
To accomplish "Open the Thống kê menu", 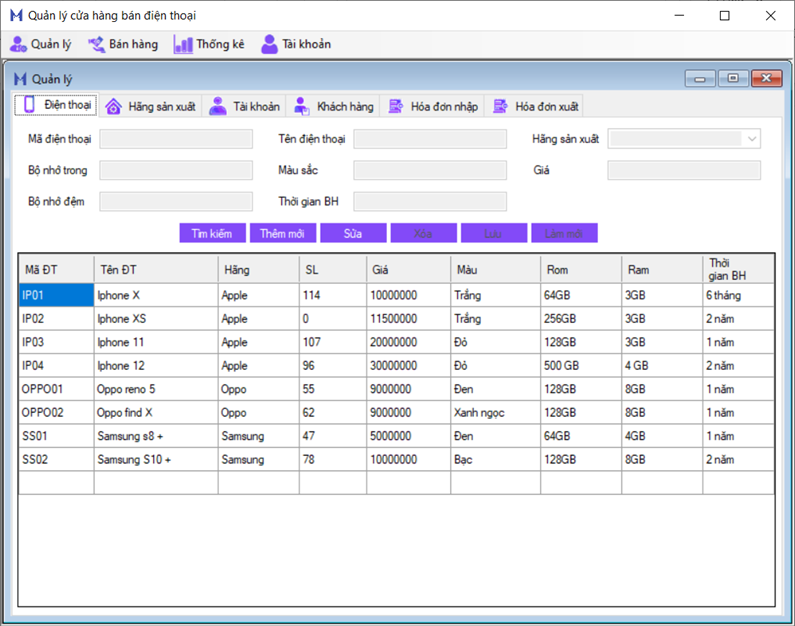I will (209, 44).
